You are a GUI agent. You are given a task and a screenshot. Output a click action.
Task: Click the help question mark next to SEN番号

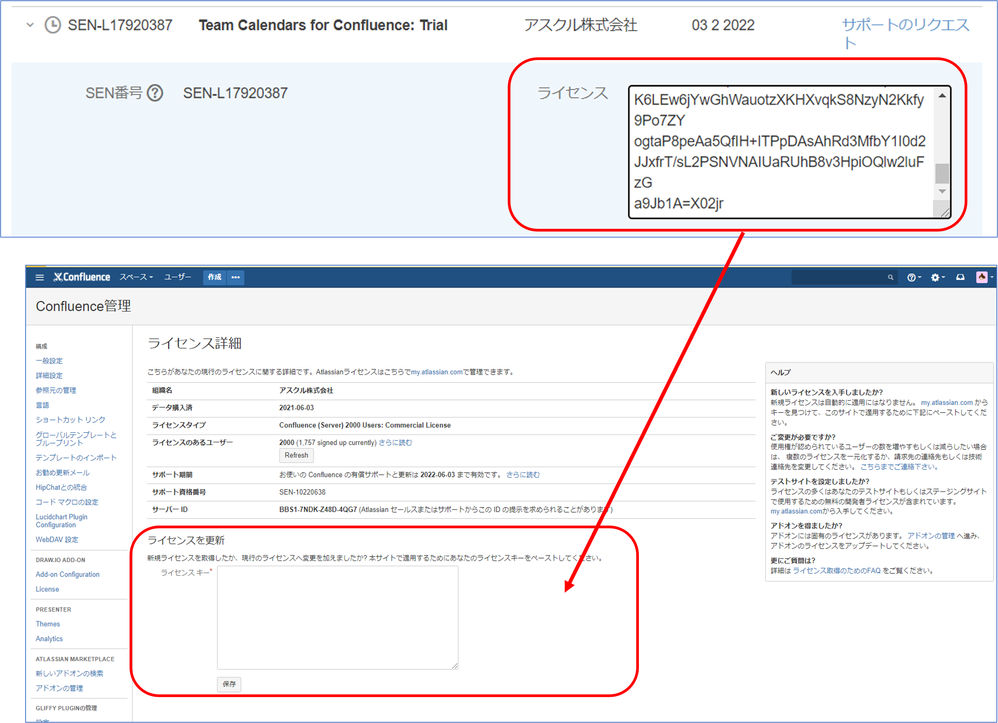[x=155, y=93]
